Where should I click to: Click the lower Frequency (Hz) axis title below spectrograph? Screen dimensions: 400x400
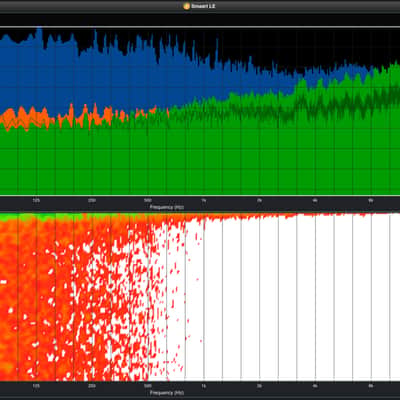click(x=167, y=393)
